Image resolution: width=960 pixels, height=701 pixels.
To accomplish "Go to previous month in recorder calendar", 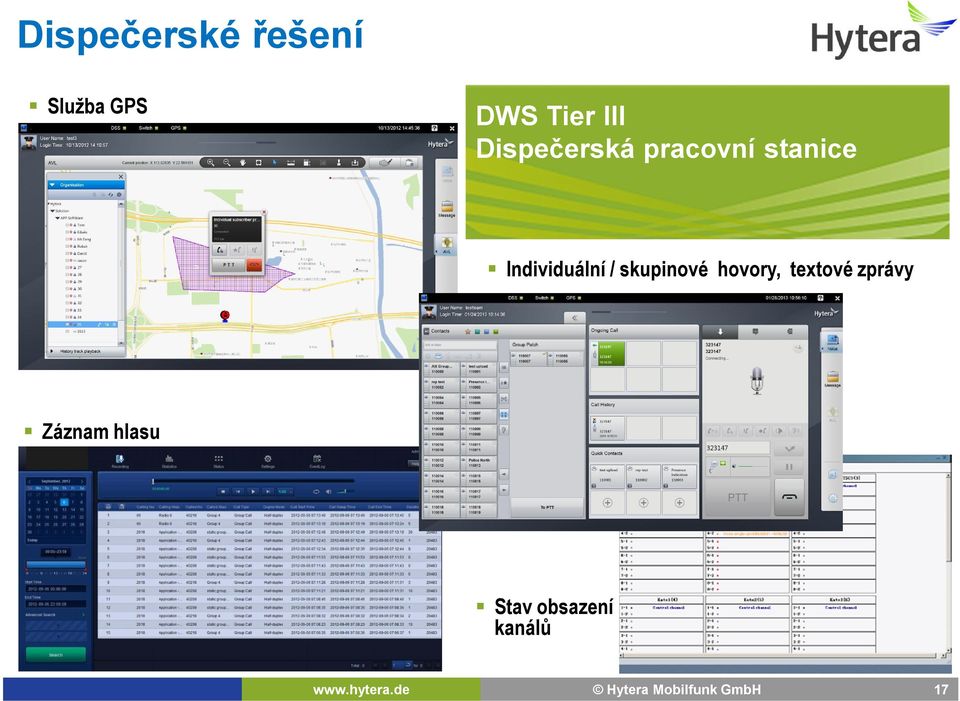I will coord(29,481).
